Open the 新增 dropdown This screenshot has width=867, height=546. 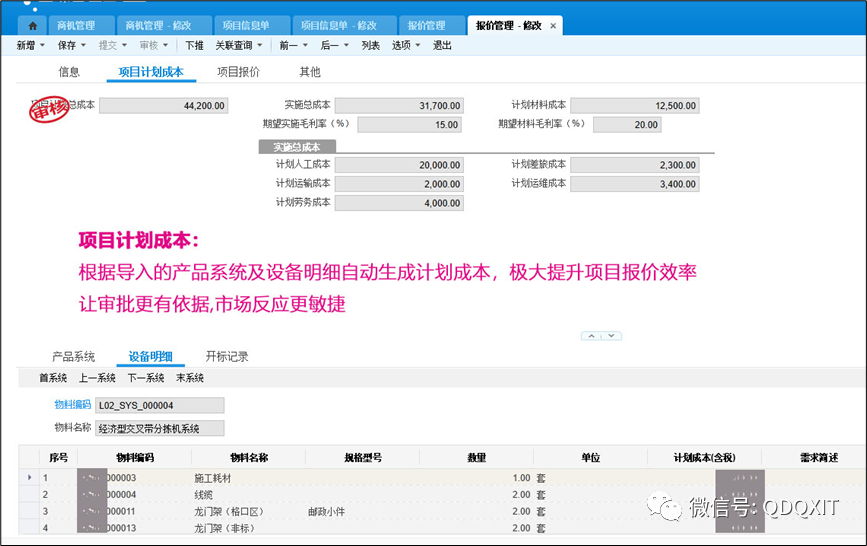tap(37, 45)
